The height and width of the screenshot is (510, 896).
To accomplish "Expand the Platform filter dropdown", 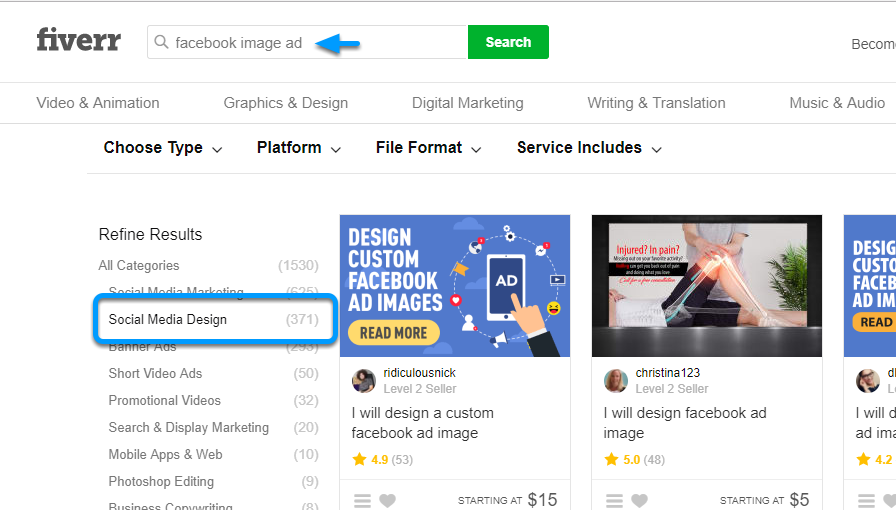I will [299, 148].
